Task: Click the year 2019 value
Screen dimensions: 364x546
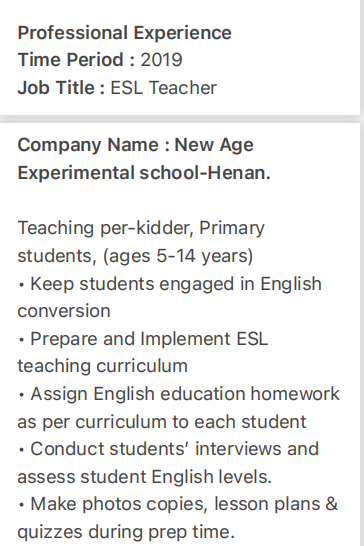Action: point(161,60)
